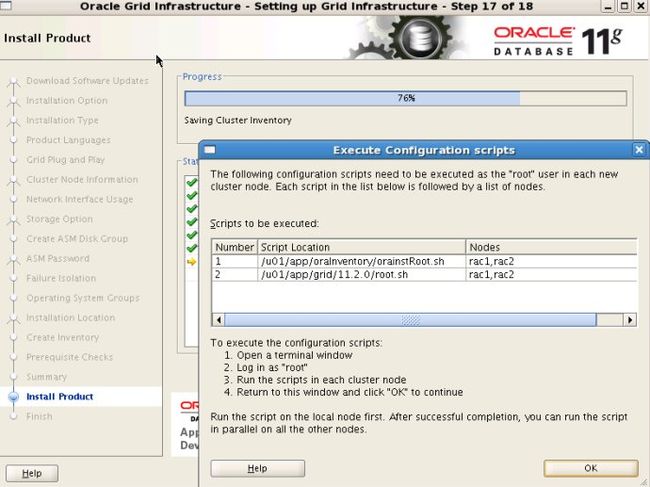Click OK in Execute Configuration scripts dialog
The height and width of the screenshot is (487, 650).
[591, 468]
